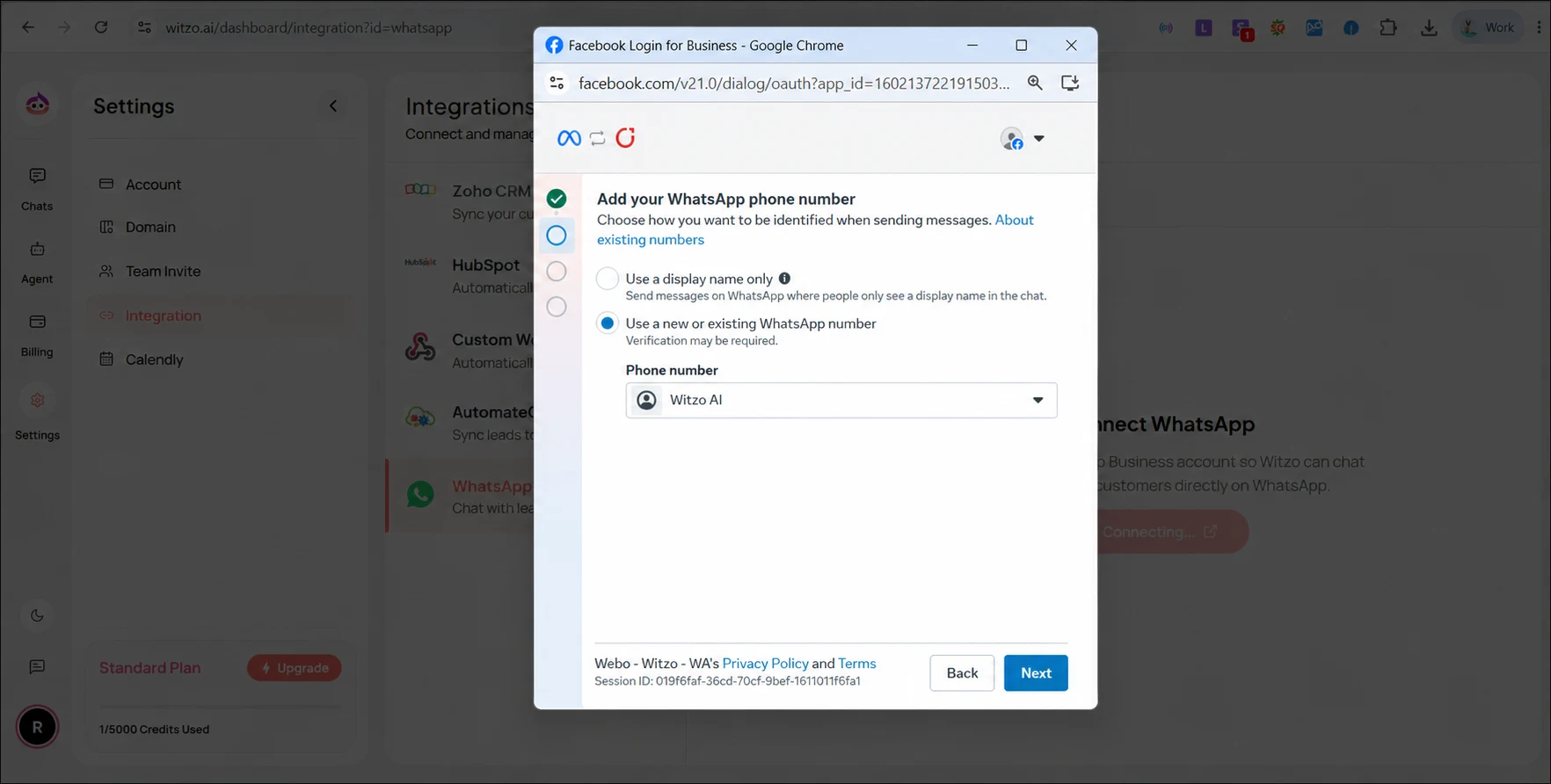Click the Back button
This screenshot has width=1551, height=784.
click(962, 673)
